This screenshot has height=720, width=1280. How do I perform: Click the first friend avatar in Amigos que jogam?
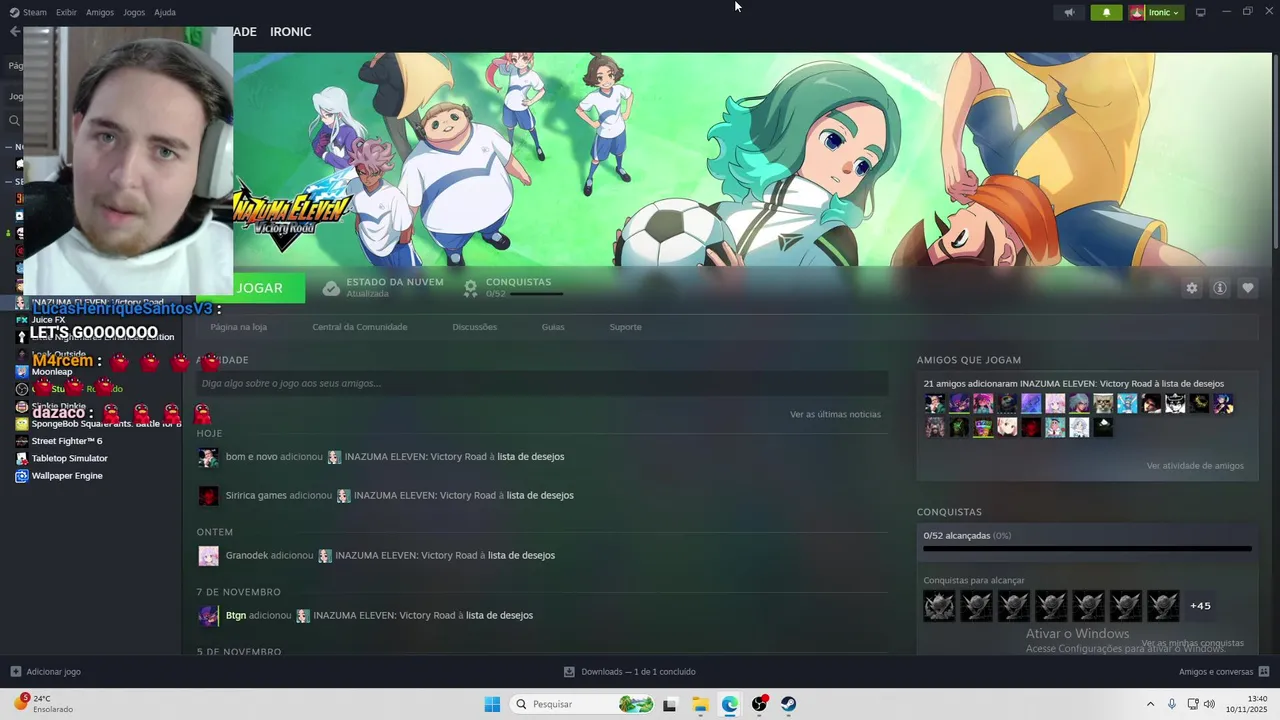click(x=935, y=403)
